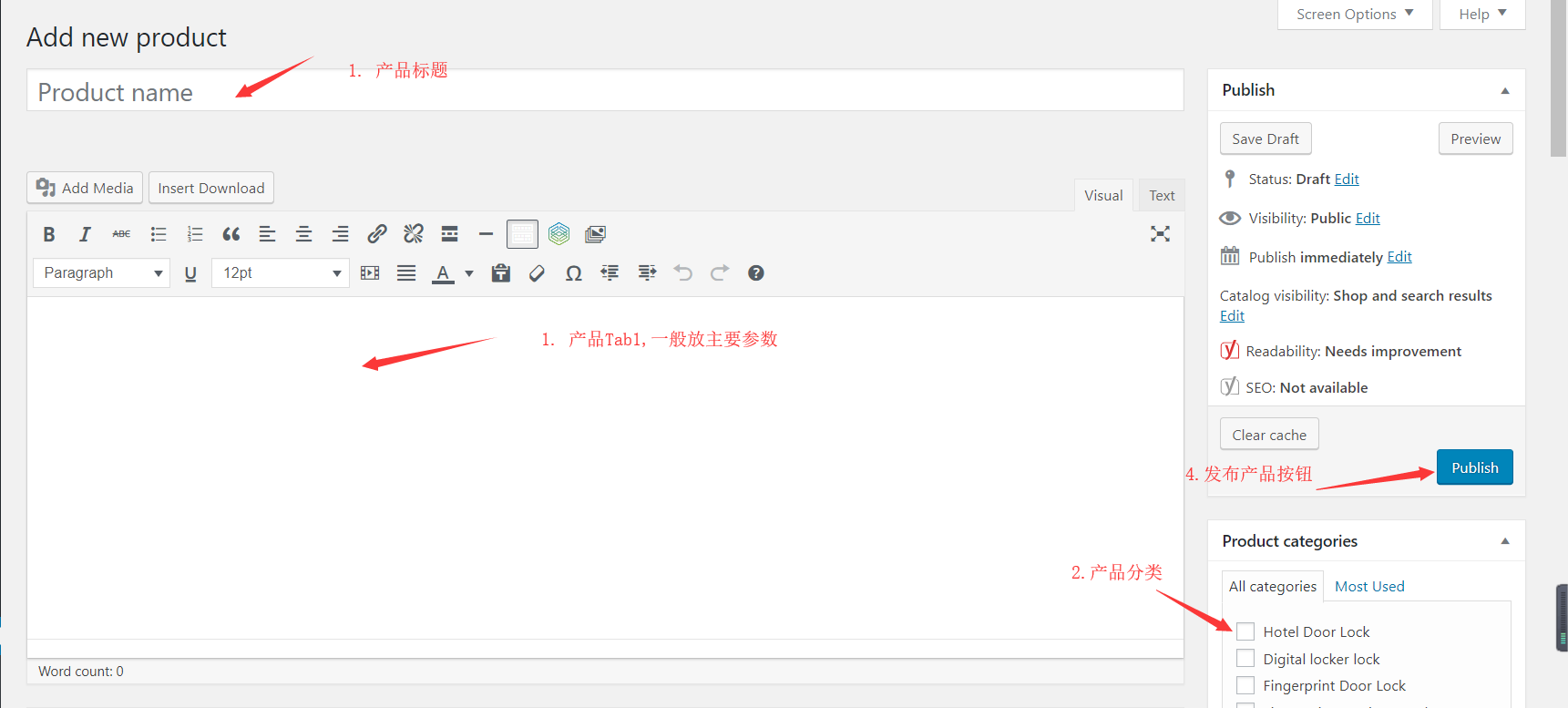Enter distraction-free fullscreen mode

[1160, 234]
